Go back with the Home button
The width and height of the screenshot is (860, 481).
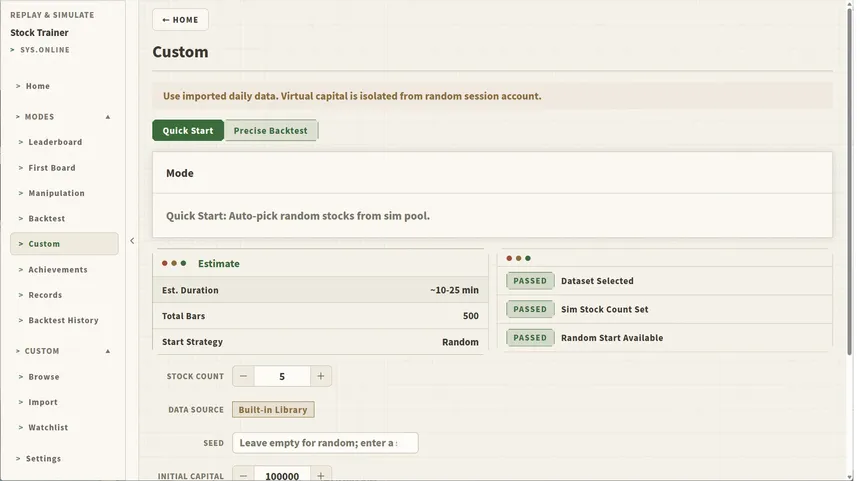[x=180, y=20]
